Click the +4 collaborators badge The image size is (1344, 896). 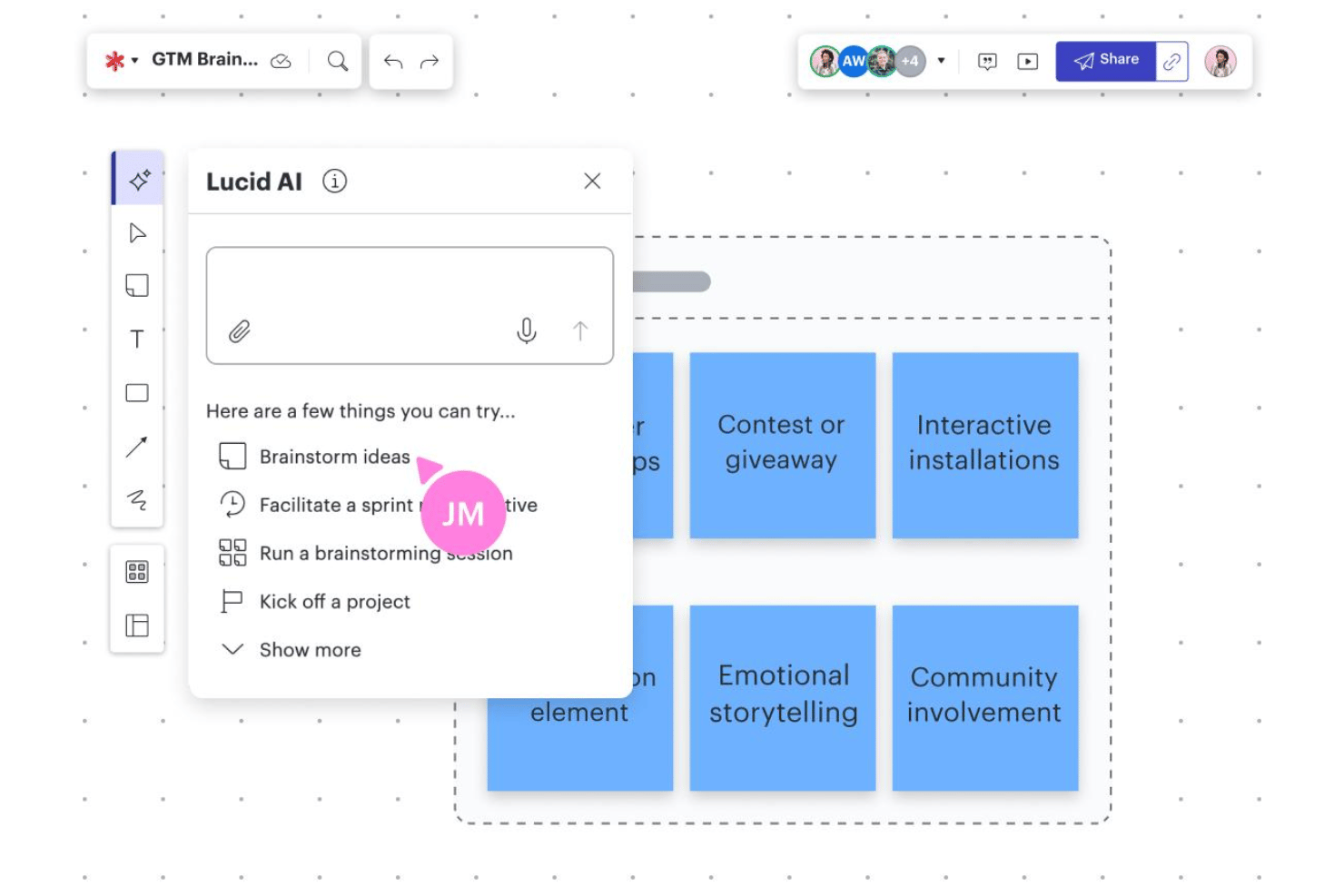coord(911,62)
